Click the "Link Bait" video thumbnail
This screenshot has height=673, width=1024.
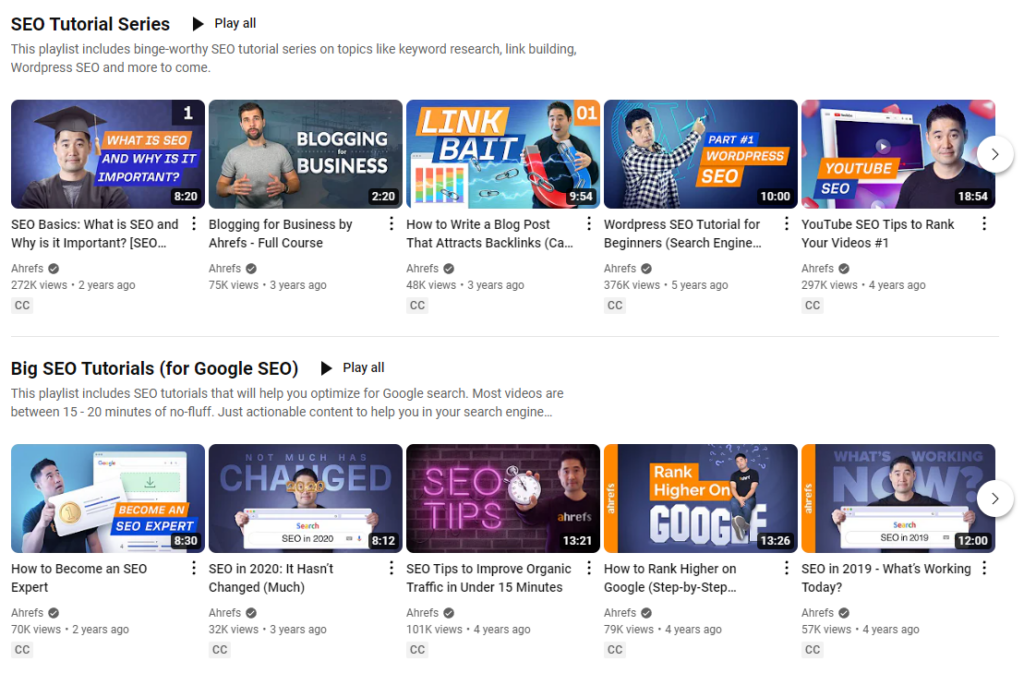(x=503, y=154)
